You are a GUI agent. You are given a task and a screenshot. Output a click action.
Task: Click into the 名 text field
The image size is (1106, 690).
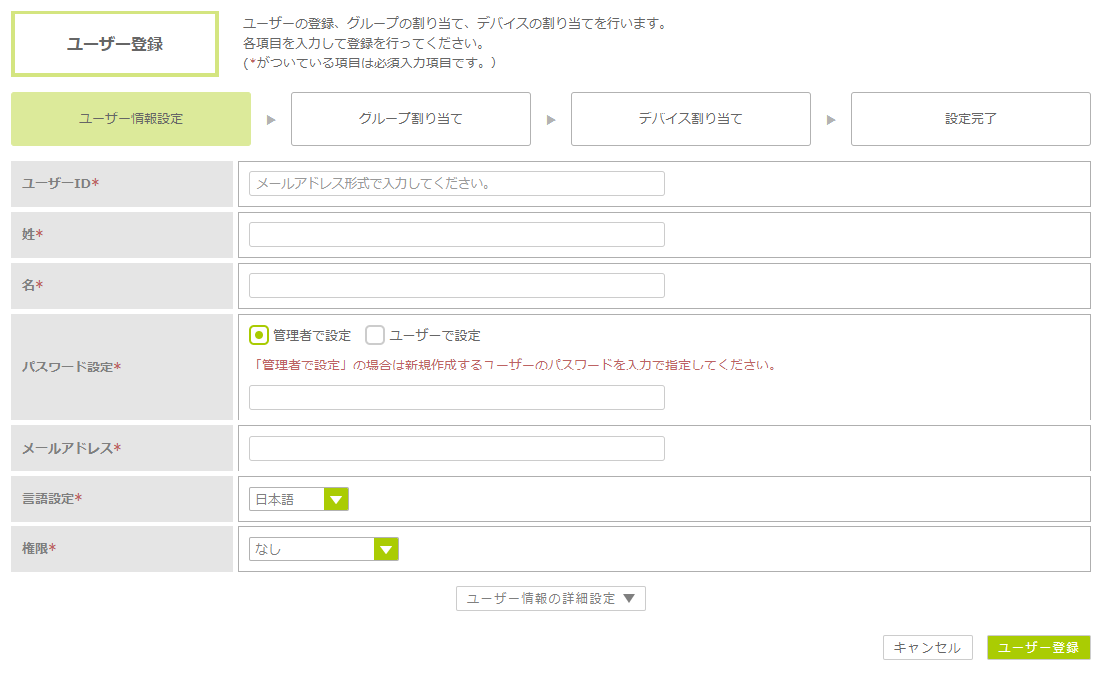(456, 286)
